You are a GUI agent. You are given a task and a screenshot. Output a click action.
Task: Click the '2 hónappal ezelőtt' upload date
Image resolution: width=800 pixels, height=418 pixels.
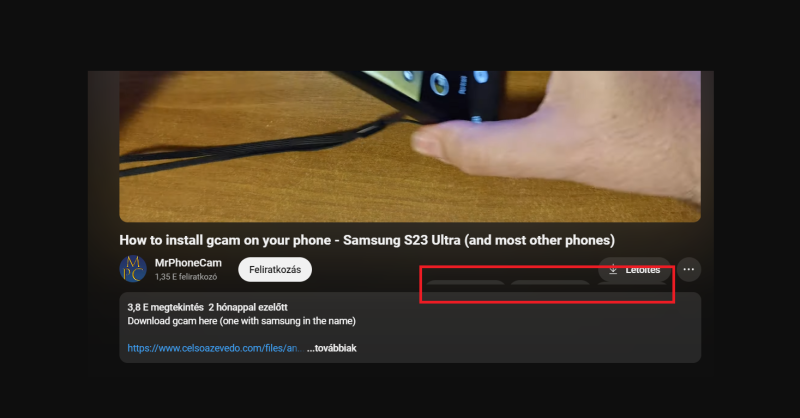point(248,307)
